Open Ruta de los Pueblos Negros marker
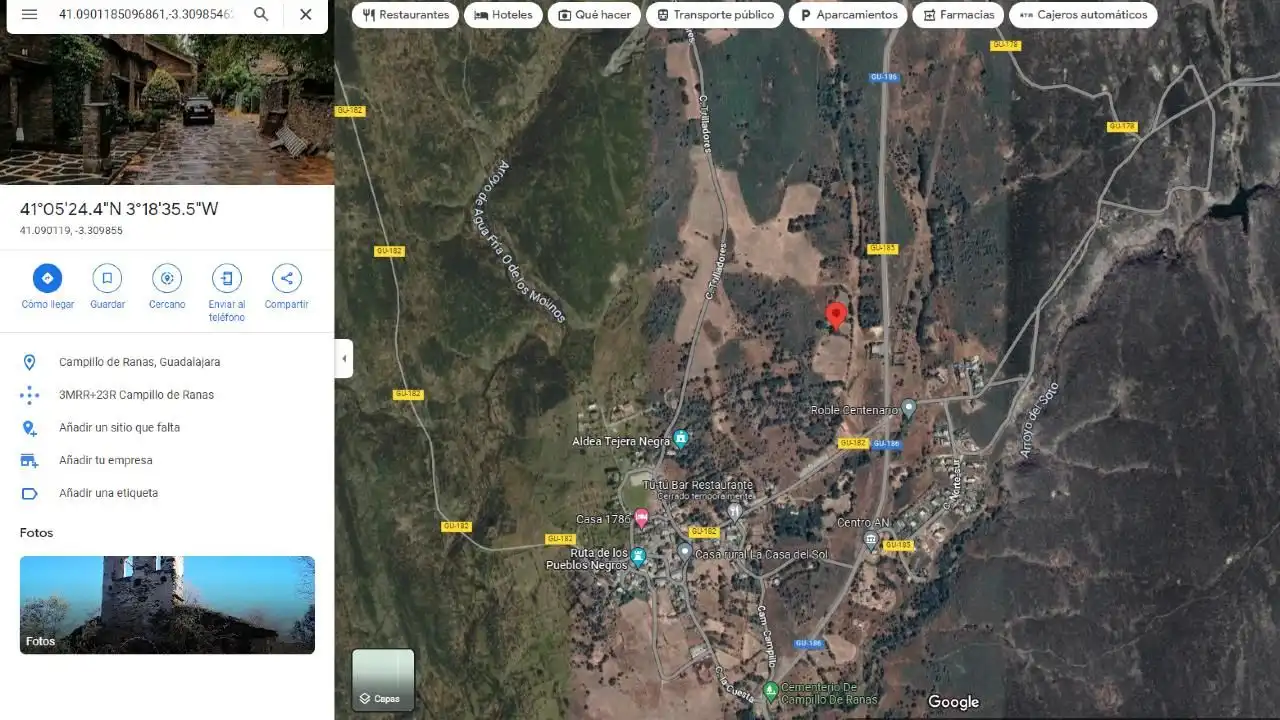The width and height of the screenshot is (1280, 720). 638,557
